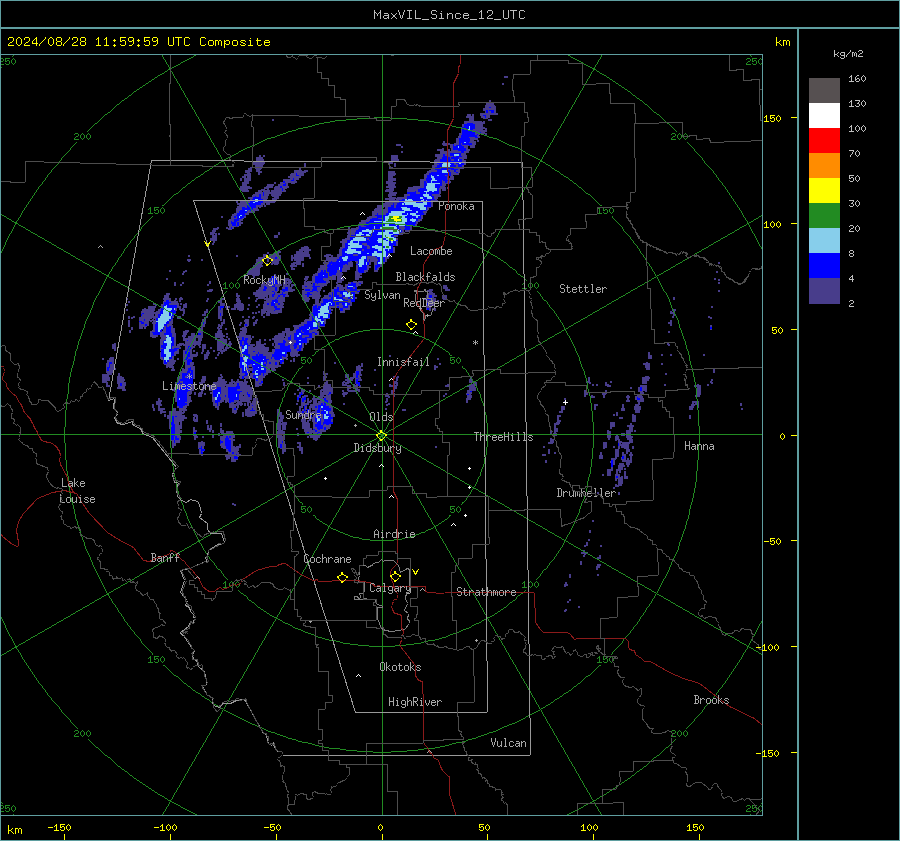Click the HighRiver city label

(415, 702)
